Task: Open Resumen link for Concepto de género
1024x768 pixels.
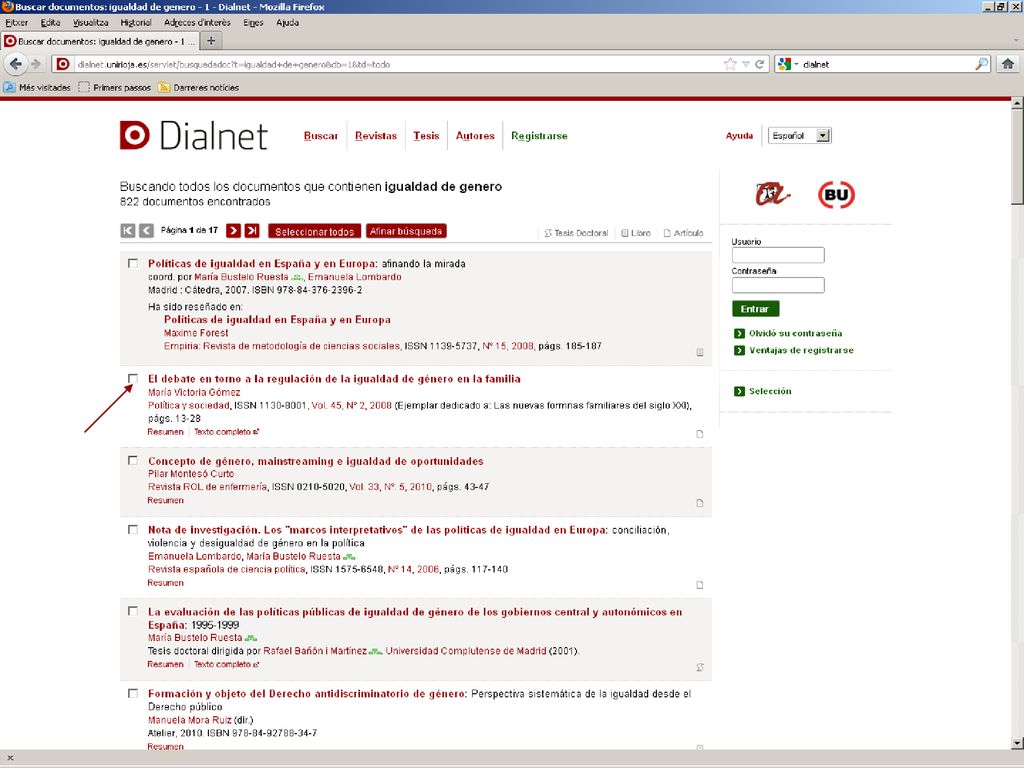Action: point(165,500)
